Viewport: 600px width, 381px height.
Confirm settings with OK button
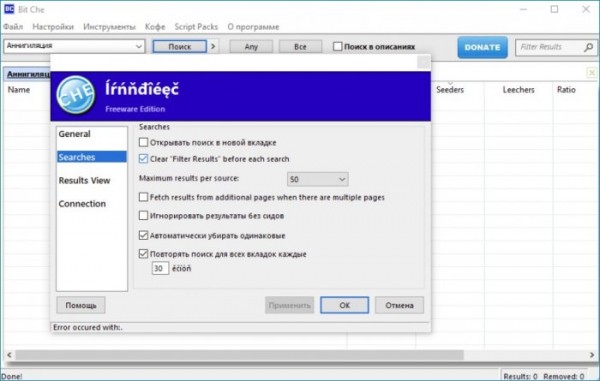[x=344, y=305]
